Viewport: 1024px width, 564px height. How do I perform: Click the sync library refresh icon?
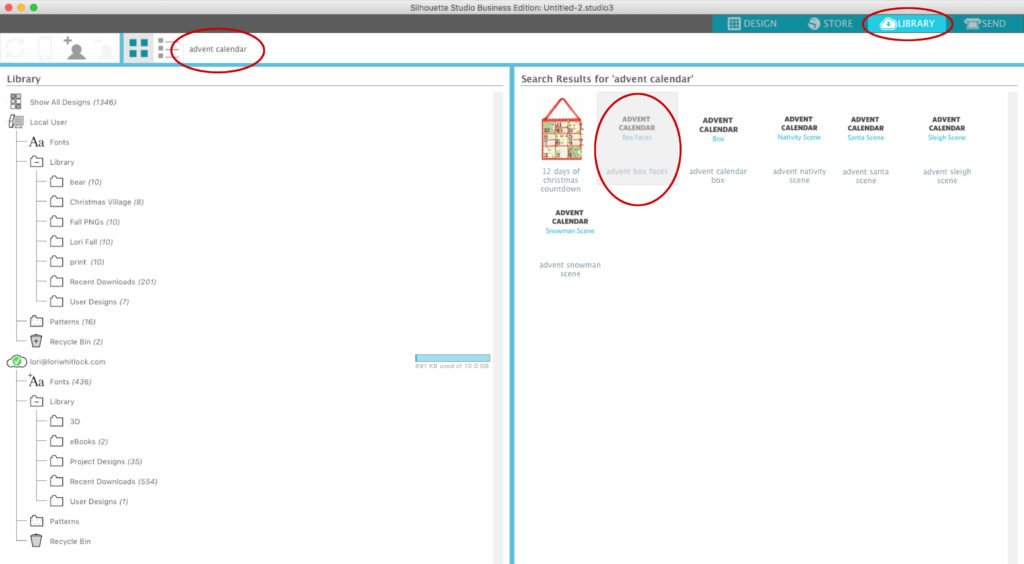(15, 48)
